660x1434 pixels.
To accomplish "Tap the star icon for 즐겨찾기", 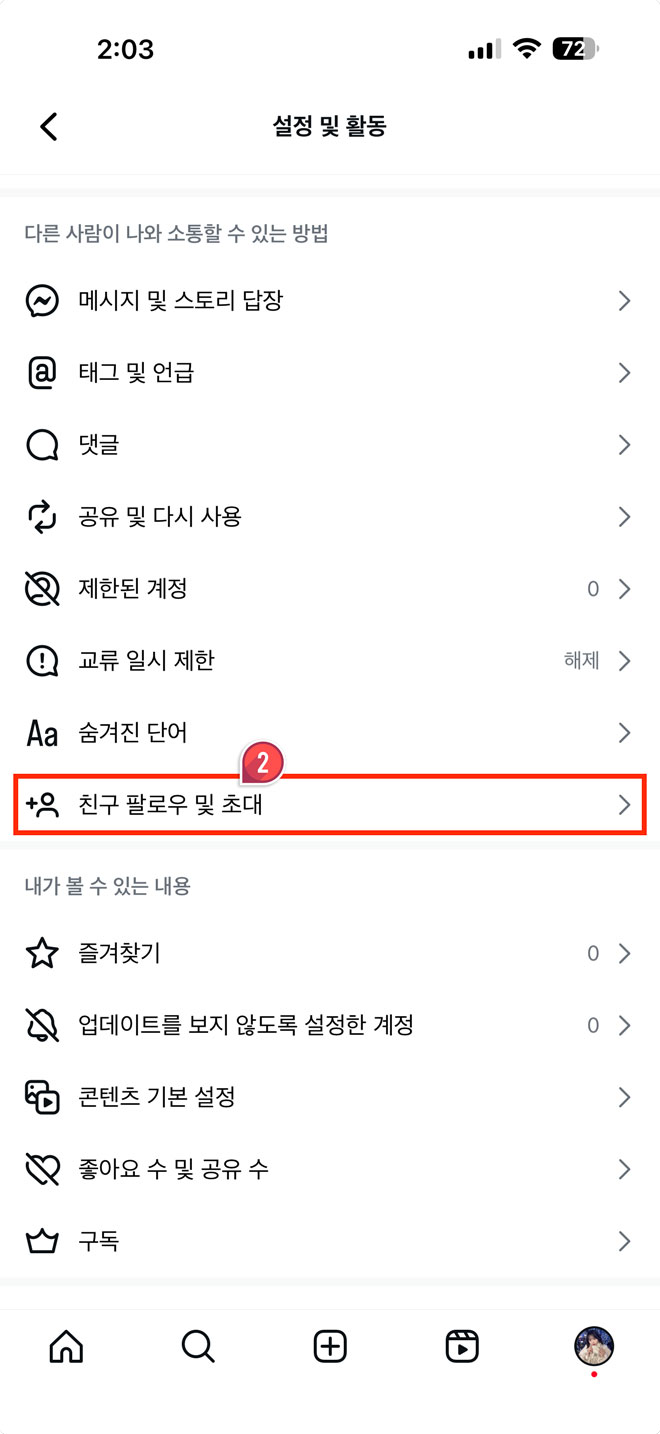I will (x=42, y=953).
